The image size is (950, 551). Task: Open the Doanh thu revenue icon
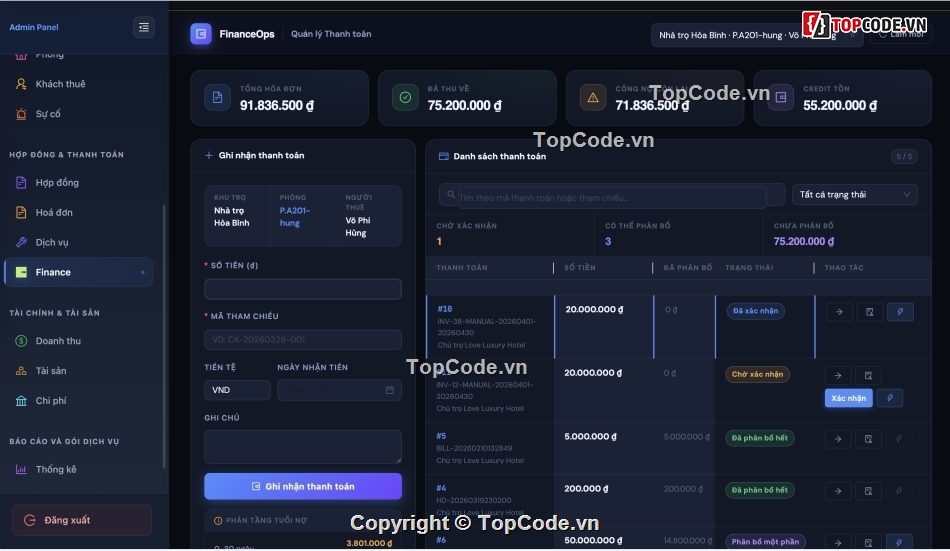coord(21,341)
